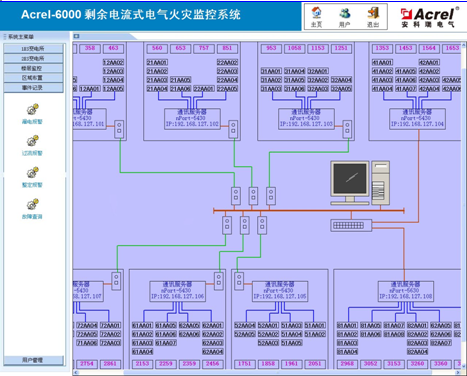Expand the 事件记录 event record section
467x376 pixels.
[x=33, y=88]
